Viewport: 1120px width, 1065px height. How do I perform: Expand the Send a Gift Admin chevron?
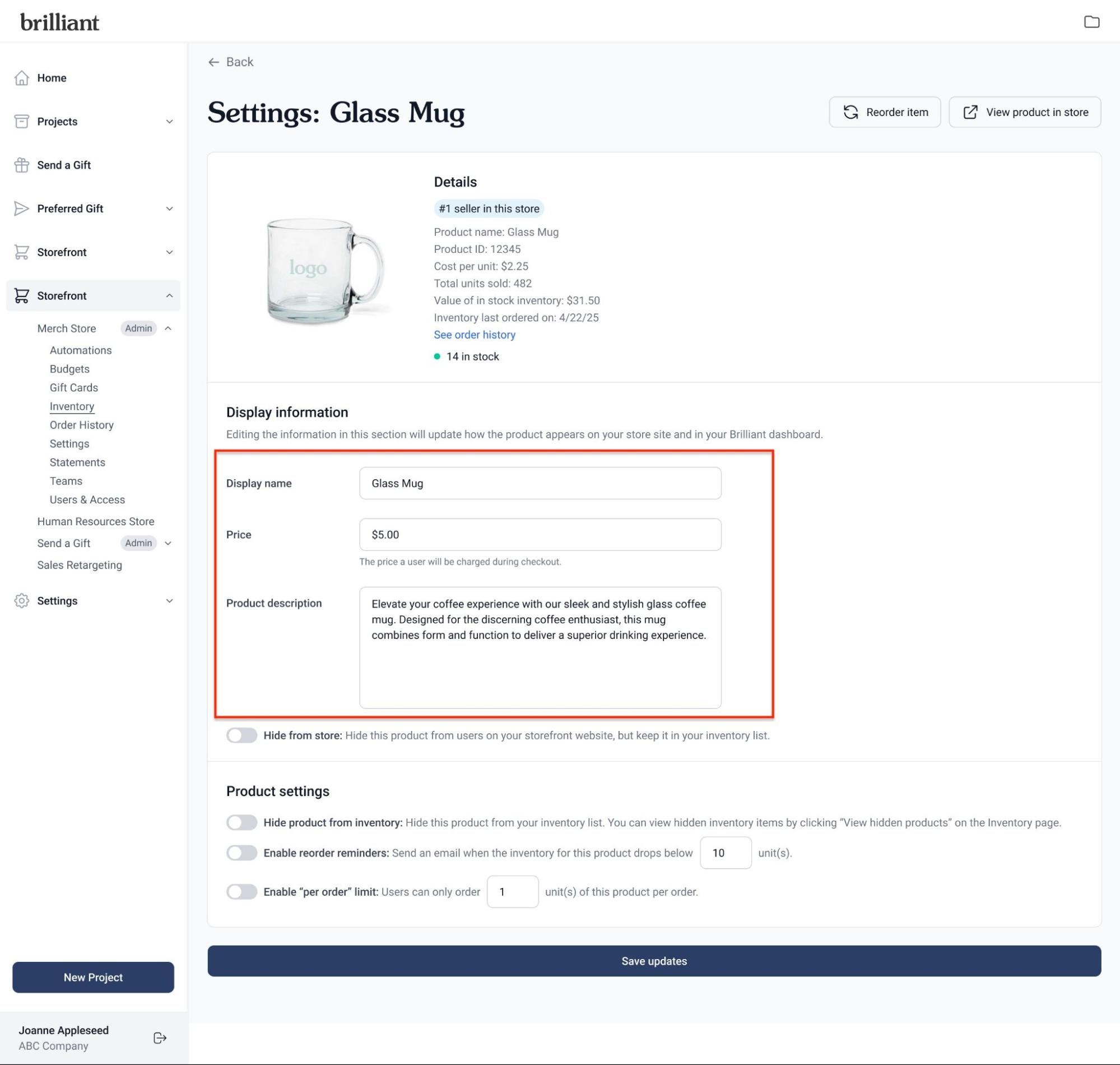point(168,543)
